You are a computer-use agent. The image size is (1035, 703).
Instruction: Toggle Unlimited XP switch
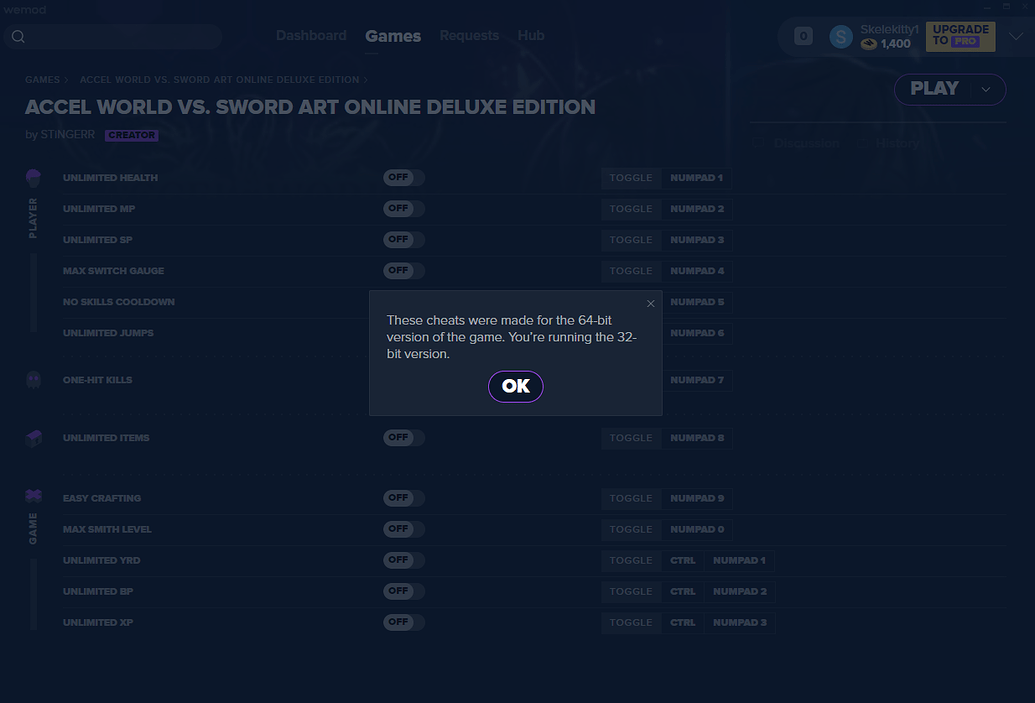[x=403, y=622]
